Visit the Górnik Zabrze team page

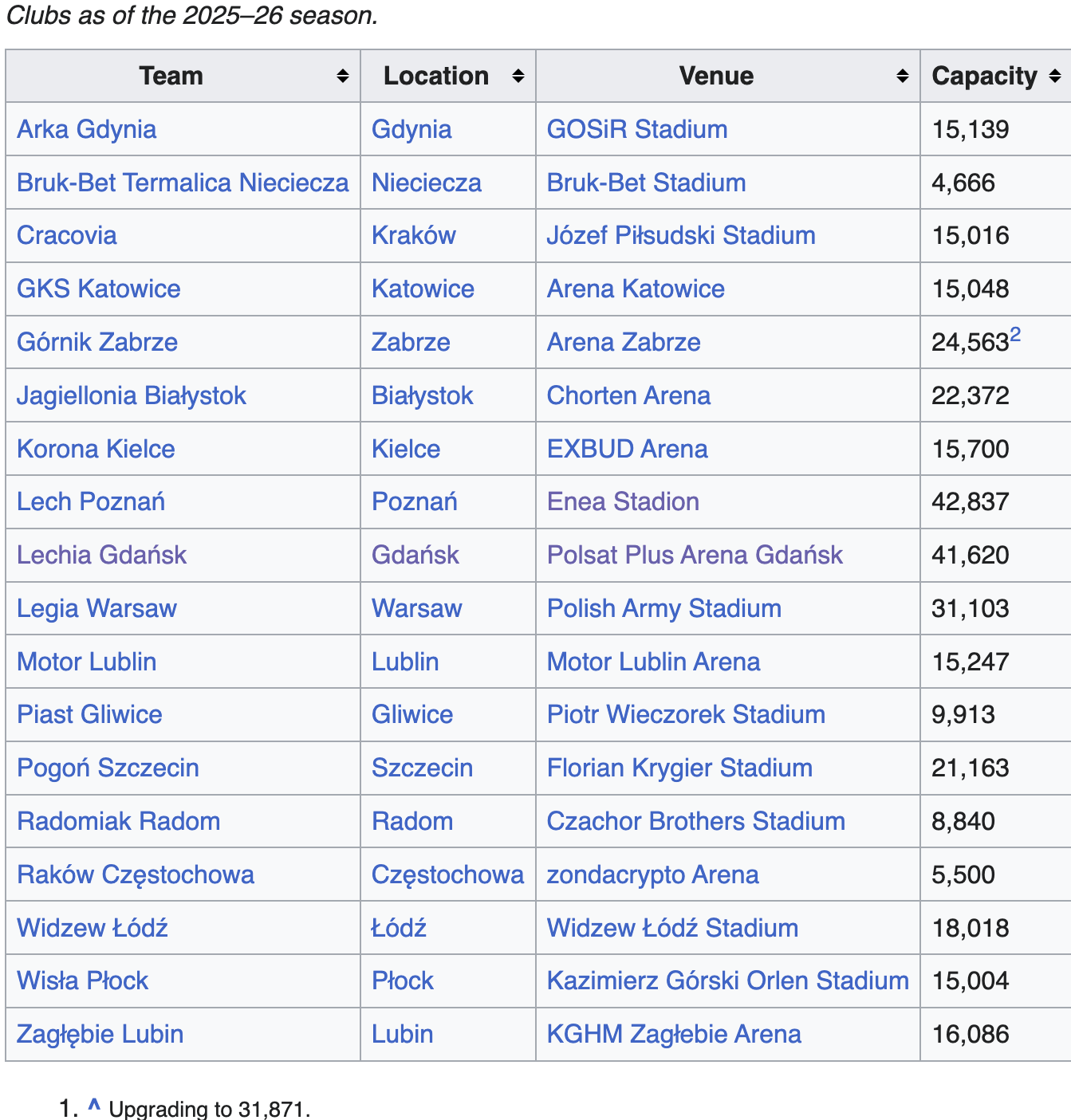pyautogui.click(x=97, y=342)
